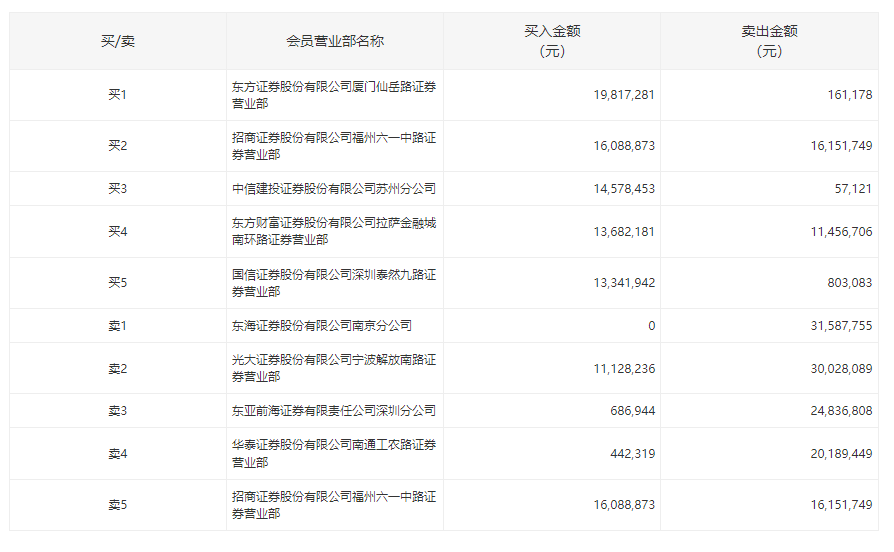Viewport: 894px width, 552px height.
Task: Select buy amount 13,341,942
Action: tap(624, 283)
